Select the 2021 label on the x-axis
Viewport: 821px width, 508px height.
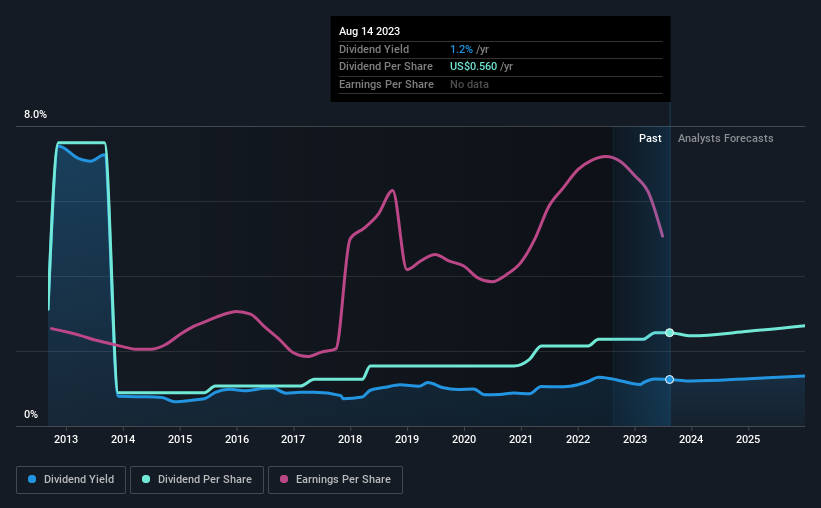click(x=520, y=439)
